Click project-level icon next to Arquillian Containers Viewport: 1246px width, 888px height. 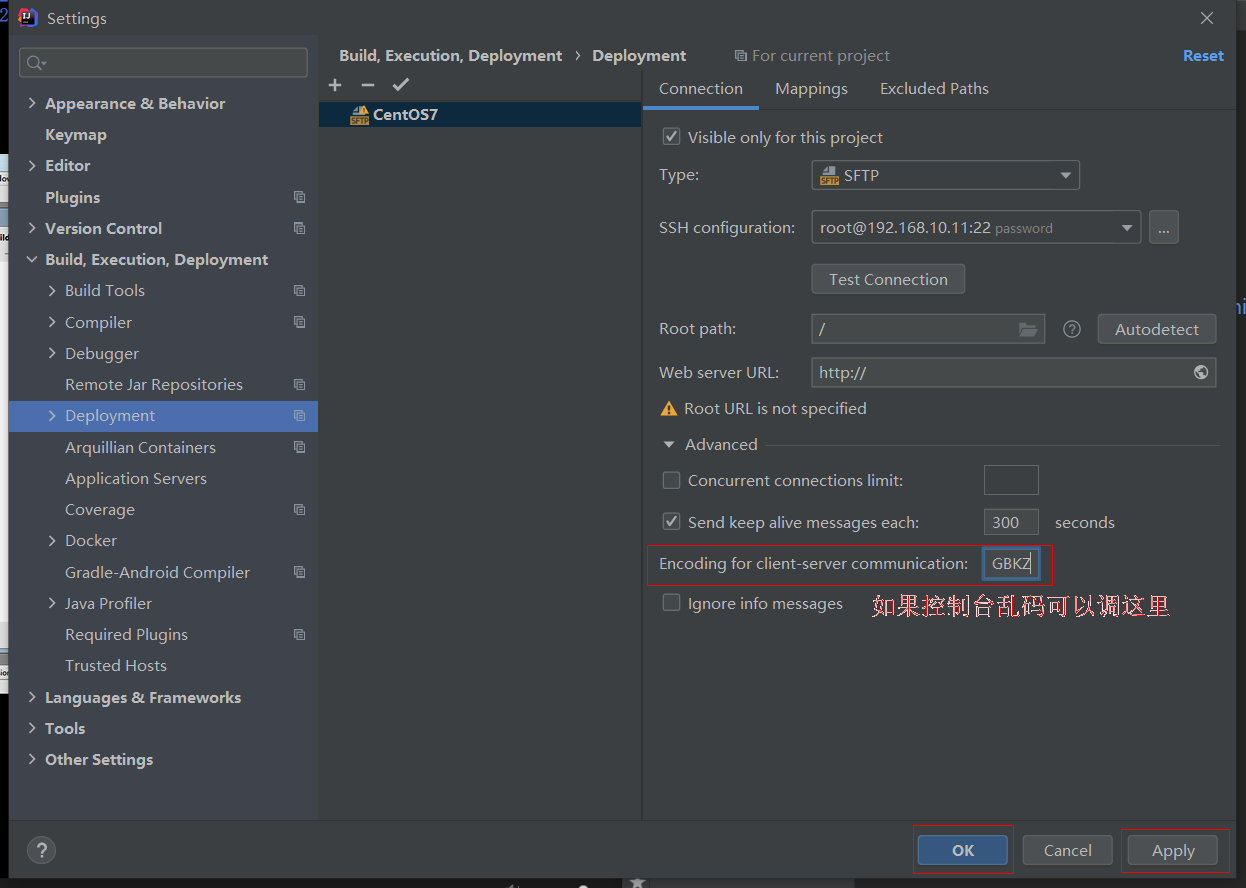[299, 447]
